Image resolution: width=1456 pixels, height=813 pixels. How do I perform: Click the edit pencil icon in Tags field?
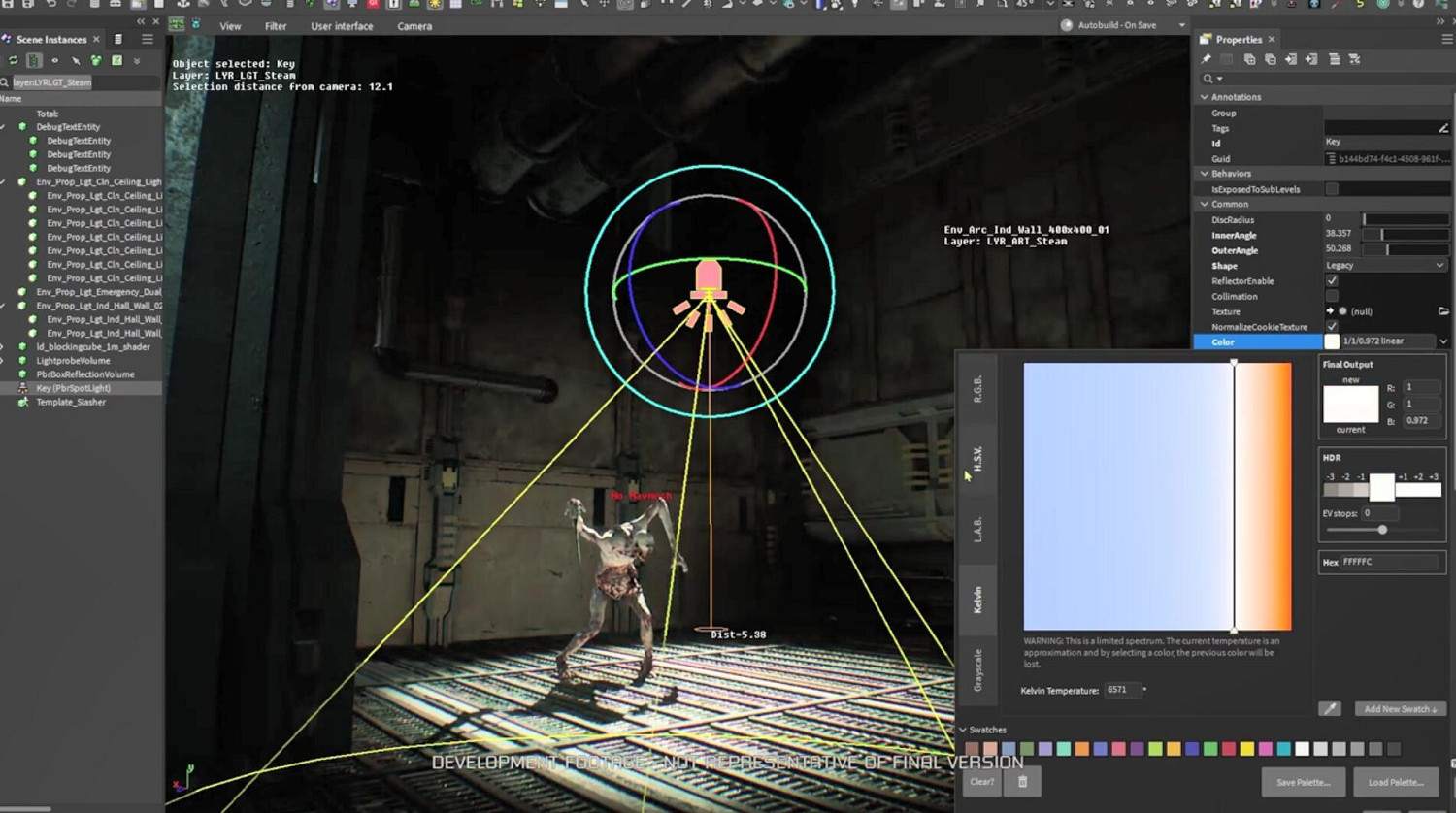(1443, 128)
